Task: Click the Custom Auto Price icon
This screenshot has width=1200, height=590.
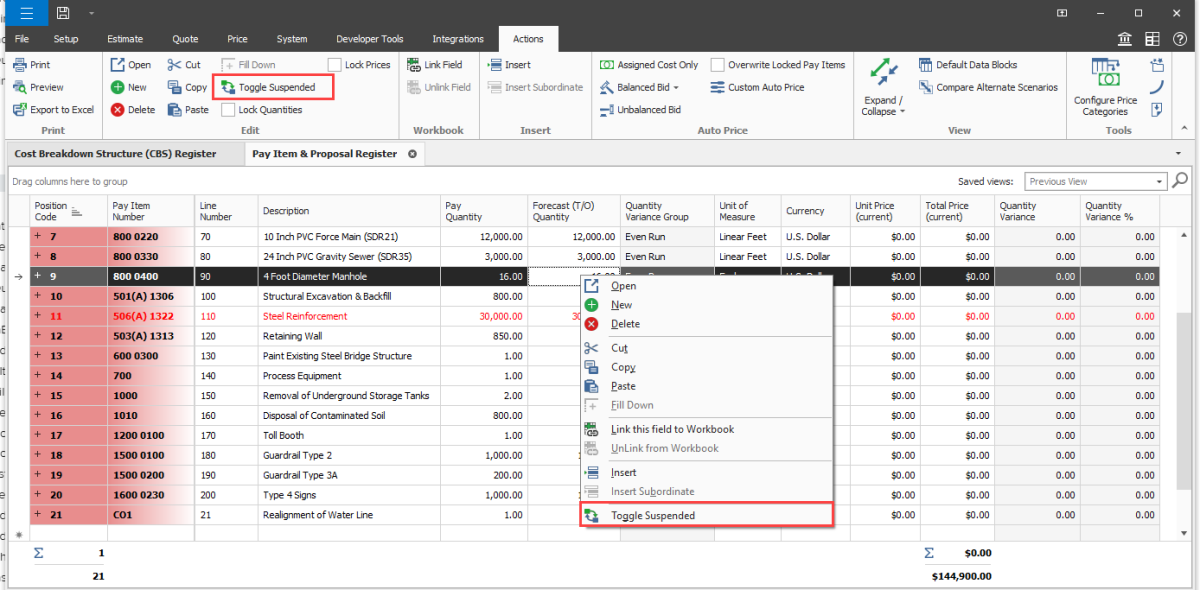Action: tap(717, 88)
